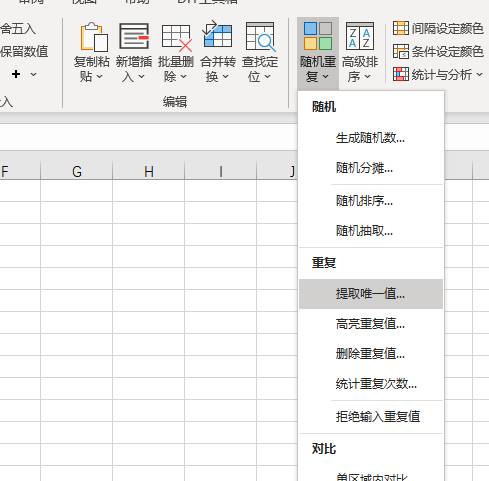The image size is (489, 481).
Task: Expand the 统计与分析 dropdown arrow
Action: coord(479,74)
